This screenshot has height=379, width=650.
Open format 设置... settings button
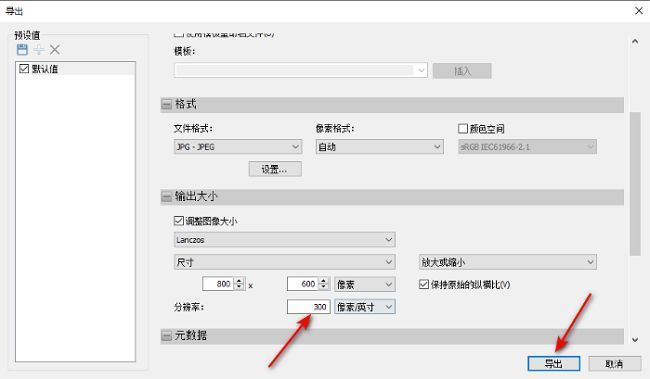tap(275, 169)
